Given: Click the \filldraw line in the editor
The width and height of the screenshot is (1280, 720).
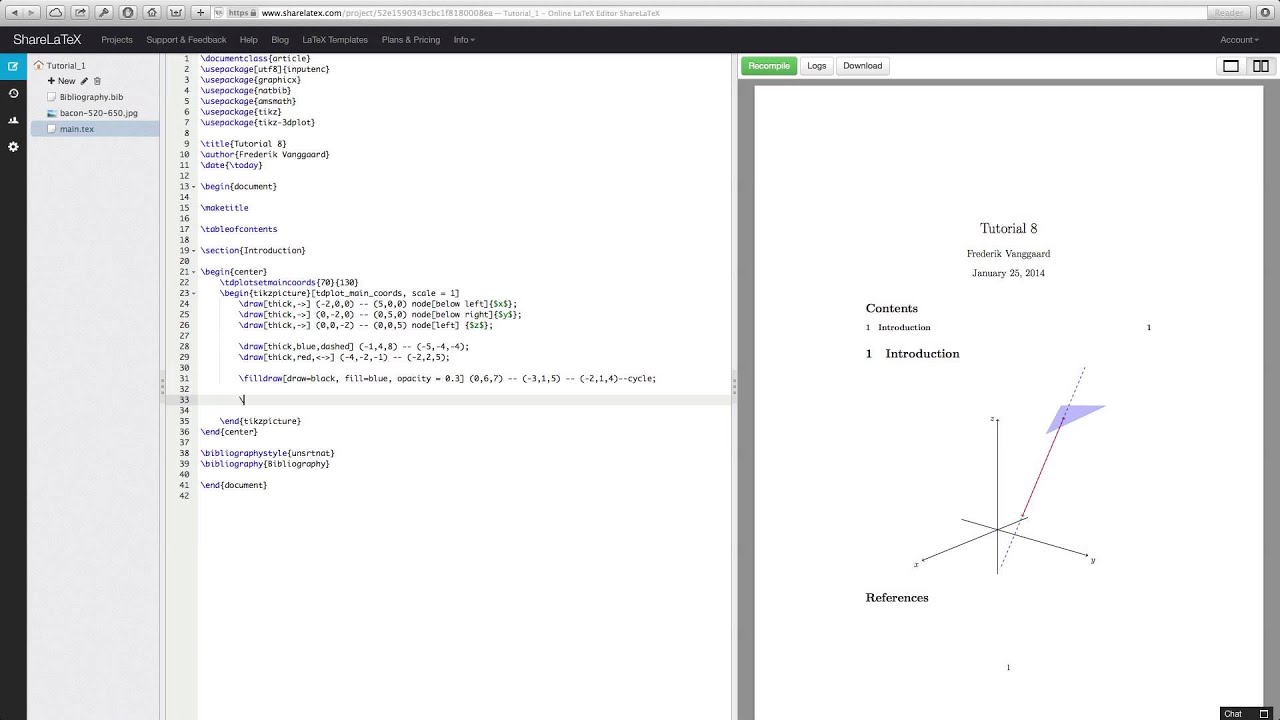Looking at the screenshot, I should (447, 379).
